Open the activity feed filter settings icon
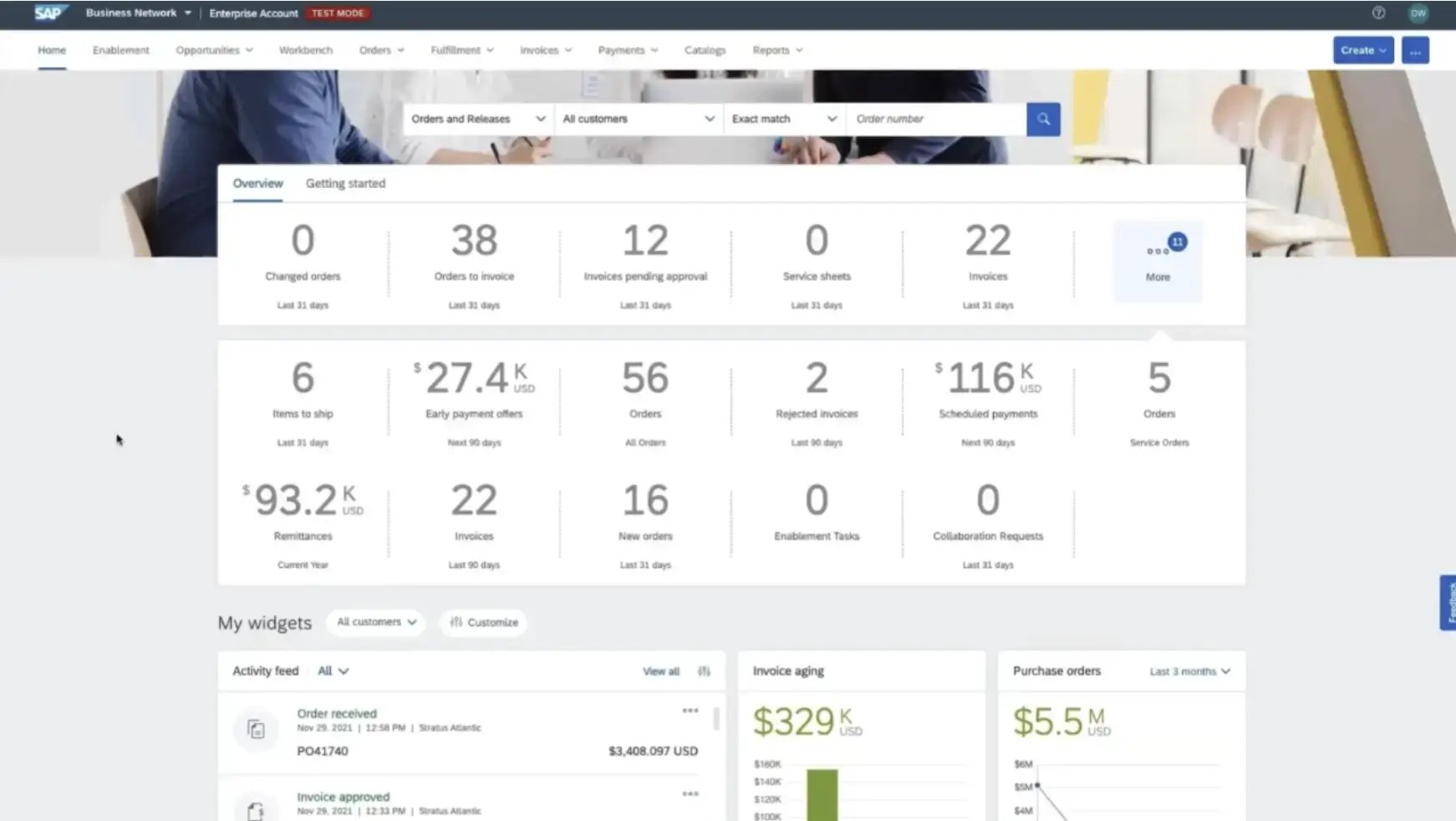This screenshot has height=821, width=1456. click(705, 671)
